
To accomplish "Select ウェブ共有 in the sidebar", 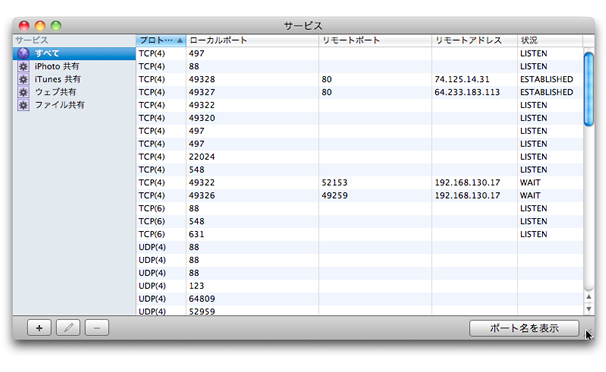I will [74, 92].
